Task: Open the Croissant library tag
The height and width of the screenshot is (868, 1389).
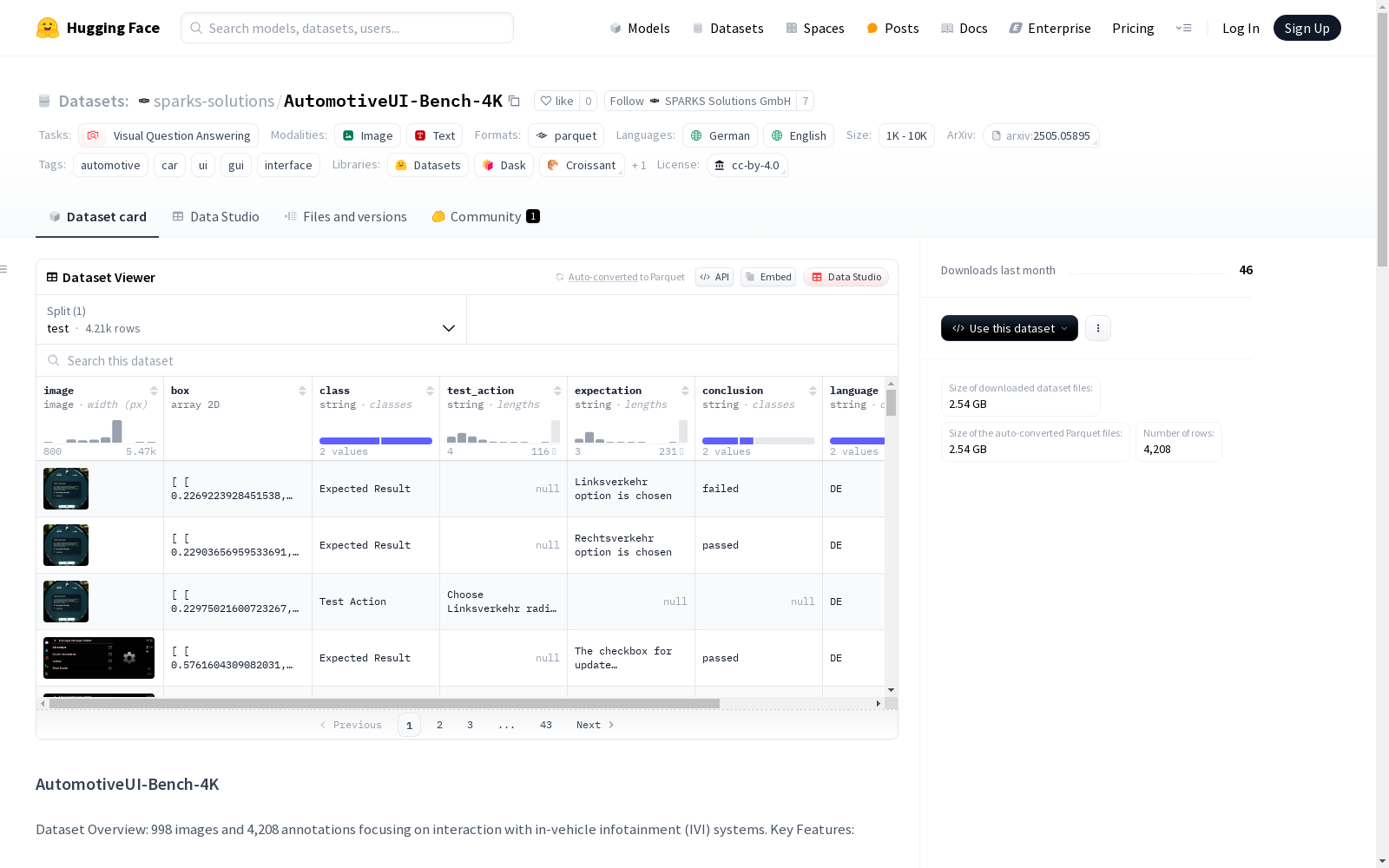Action: click(x=582, y=165)
